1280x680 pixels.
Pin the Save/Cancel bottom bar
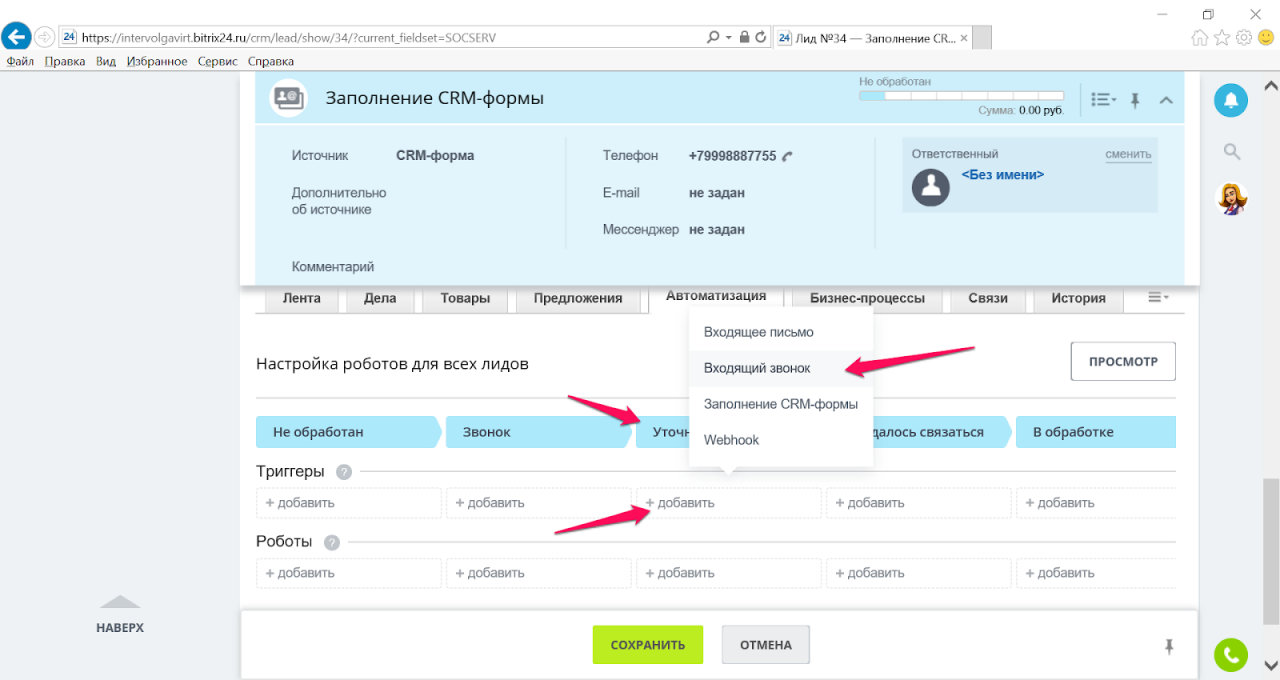(1169, 647)
